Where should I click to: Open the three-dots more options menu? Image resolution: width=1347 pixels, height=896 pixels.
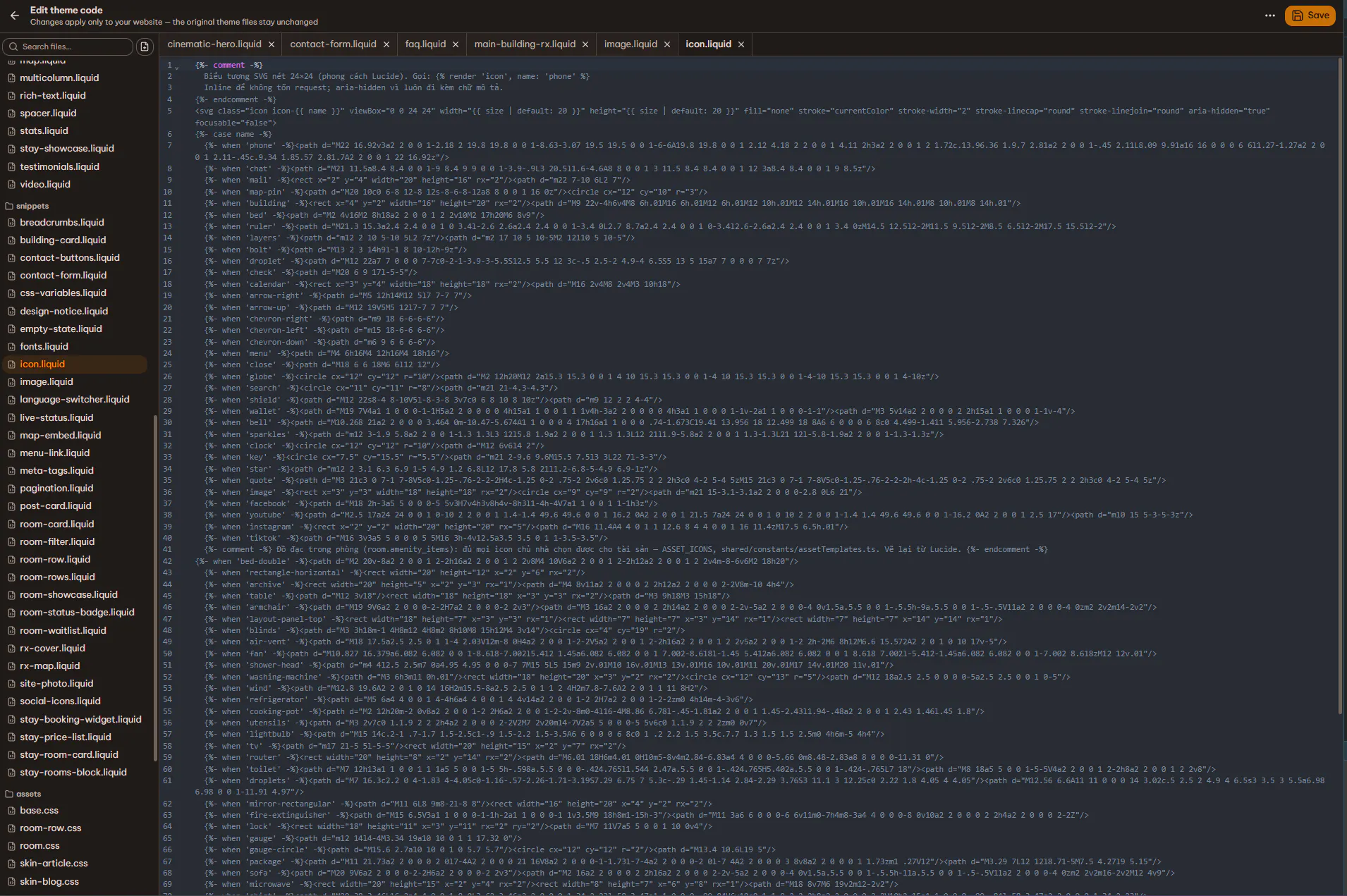pyautogui.click(x=1270, y=16)
